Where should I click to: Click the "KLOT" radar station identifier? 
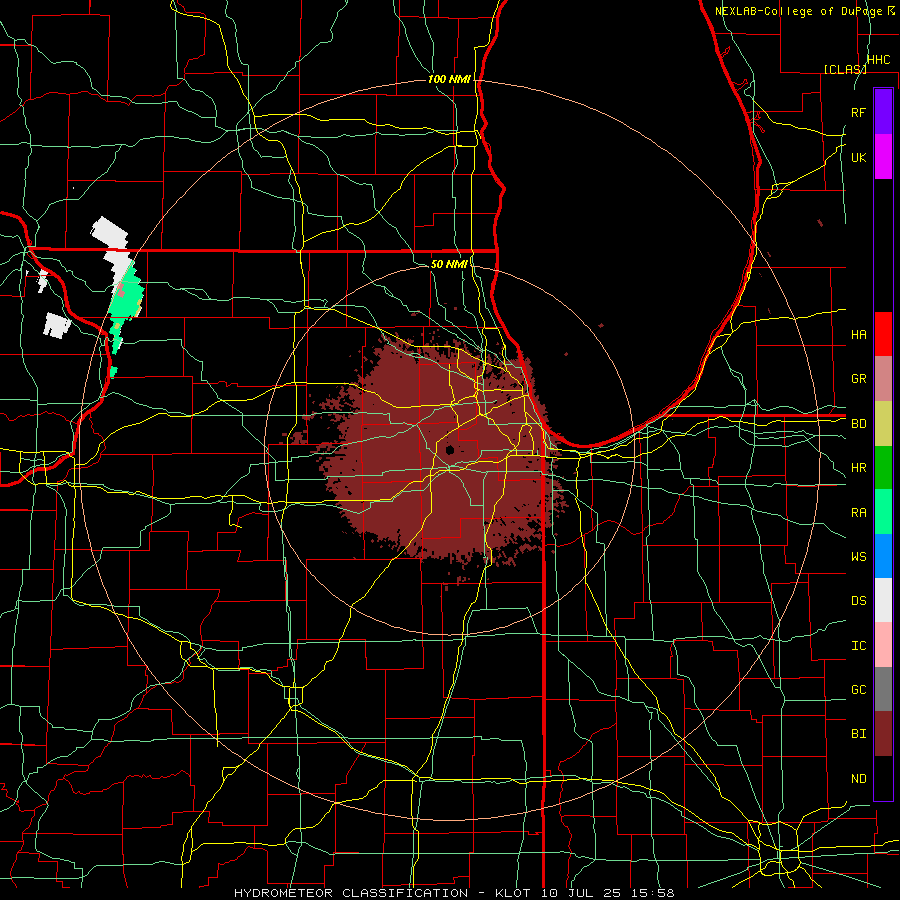(512, 893)
